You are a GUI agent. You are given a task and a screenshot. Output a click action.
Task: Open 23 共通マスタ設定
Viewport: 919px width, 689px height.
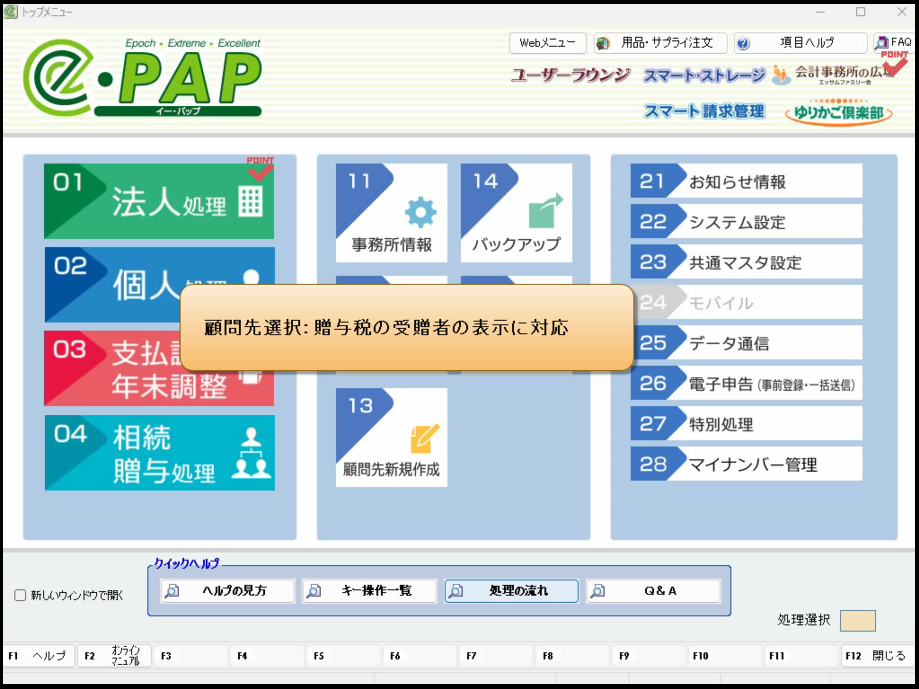coord(746,262)
